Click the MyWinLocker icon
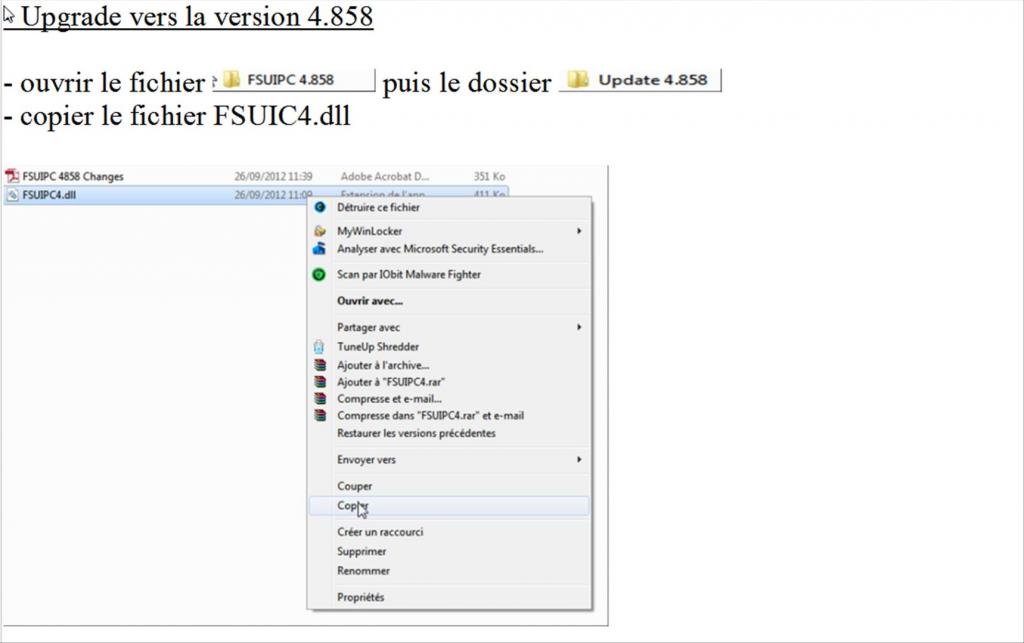Screen dimensions: 1024x643 click(x=319, y=231)
